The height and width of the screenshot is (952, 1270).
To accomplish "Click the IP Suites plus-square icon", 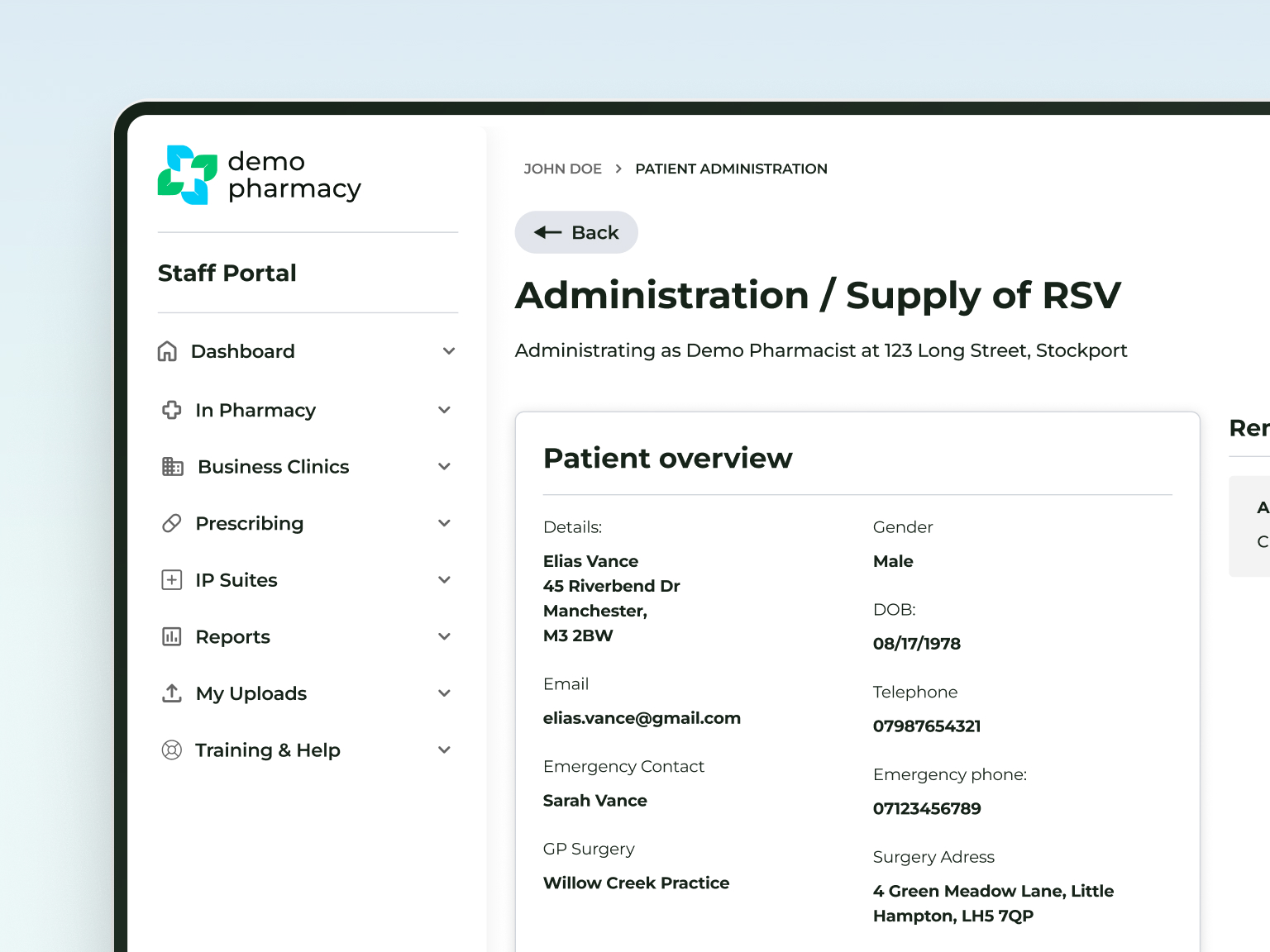I will coord(171,579).
